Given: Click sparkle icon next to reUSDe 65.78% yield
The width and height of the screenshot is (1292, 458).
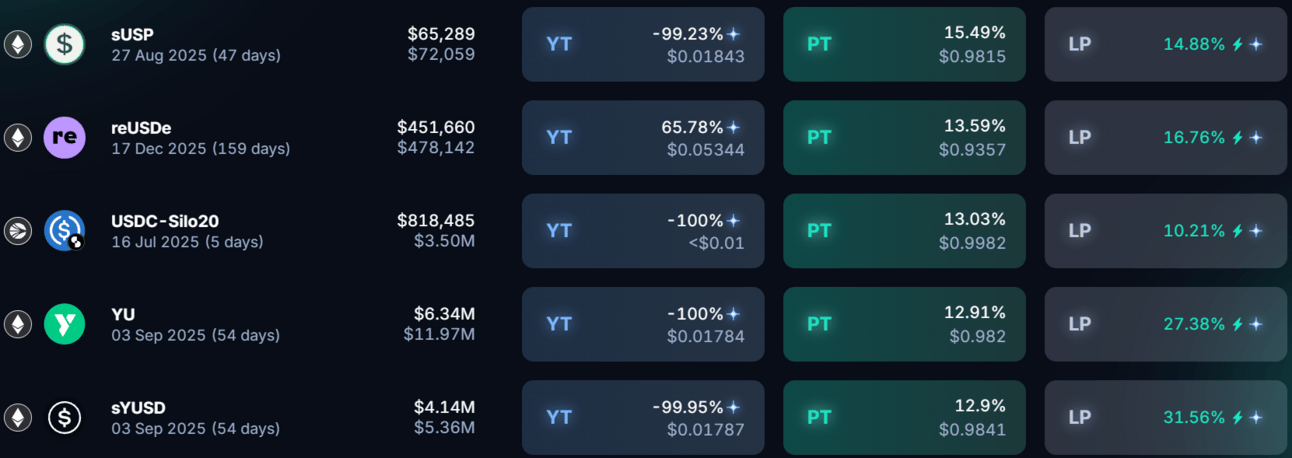Looking at the screenshot, I should [x=734, y=127].
